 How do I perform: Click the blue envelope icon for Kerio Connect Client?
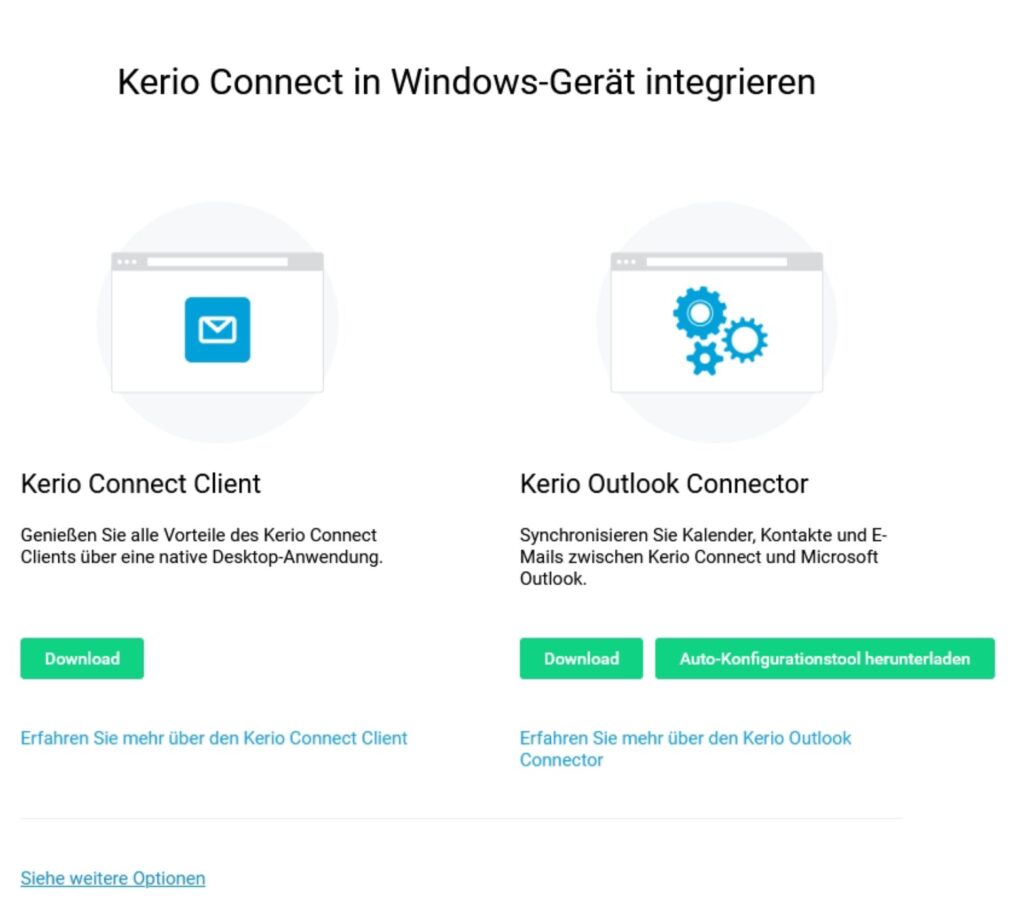pos(219,330)
